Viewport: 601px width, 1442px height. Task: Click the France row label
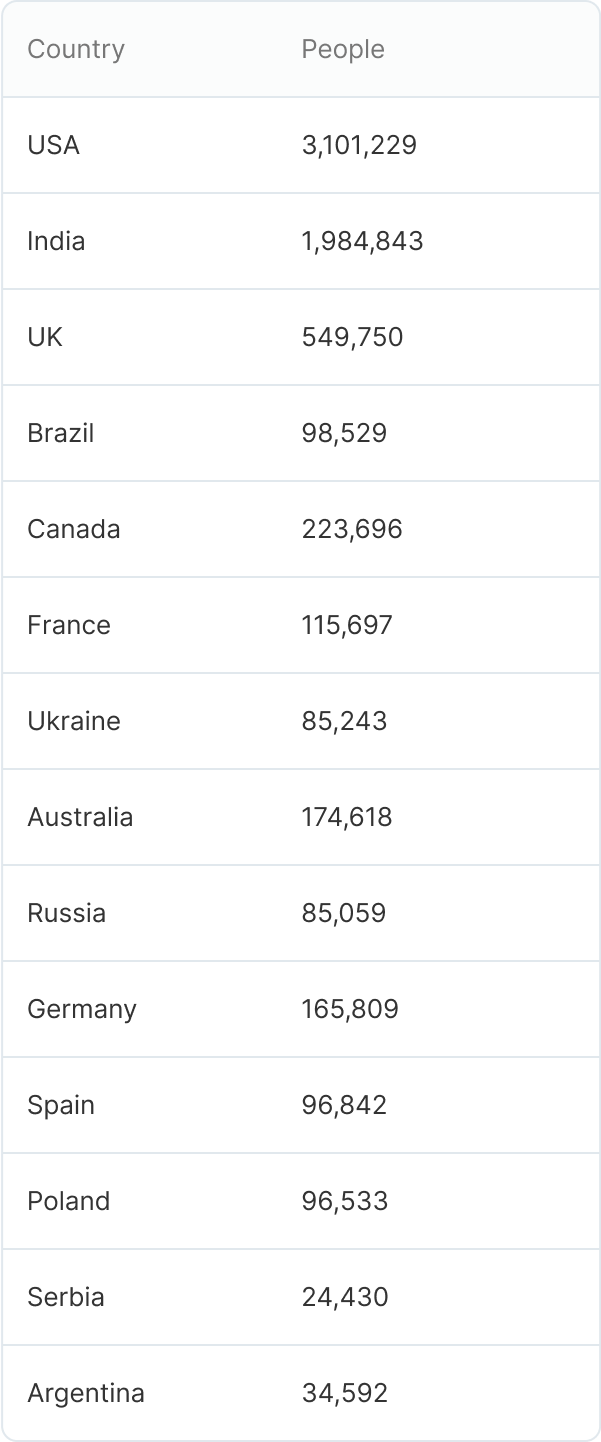69,625
